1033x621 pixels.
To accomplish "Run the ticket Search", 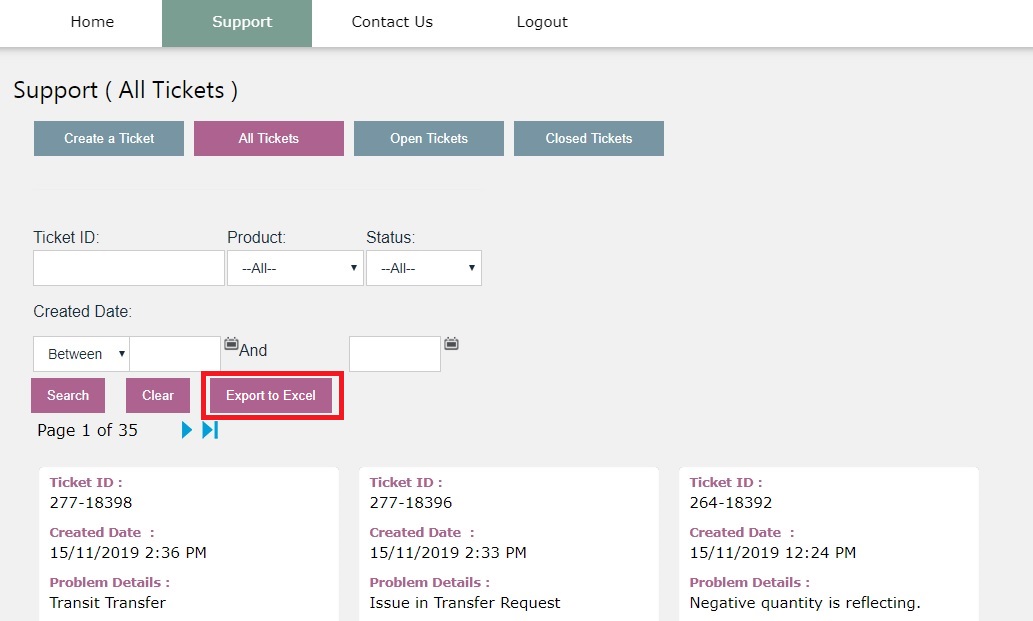I will point(67,395).
